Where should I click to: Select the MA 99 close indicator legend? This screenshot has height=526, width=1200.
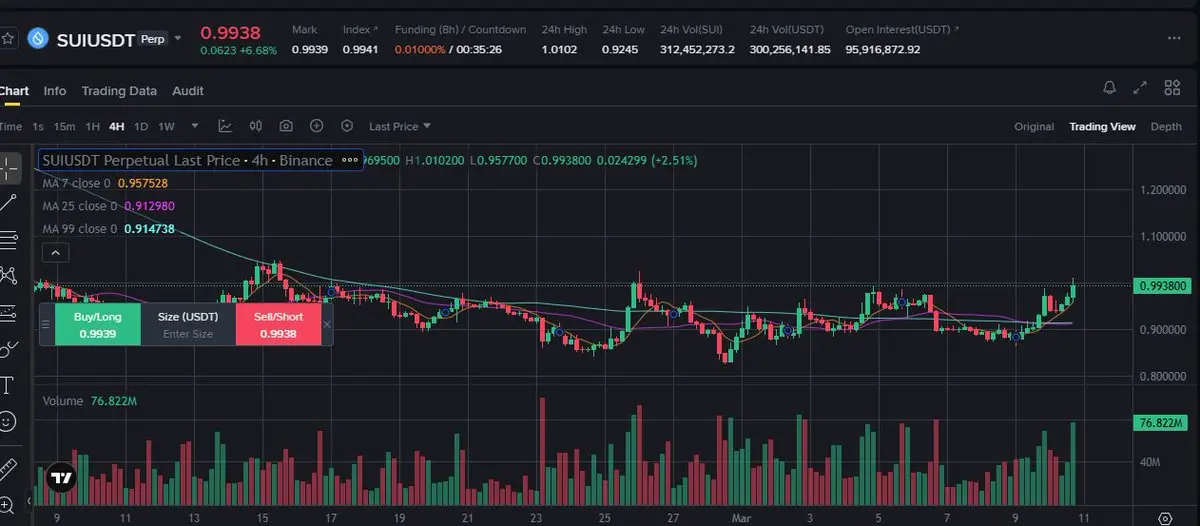[x=108, y=229]
